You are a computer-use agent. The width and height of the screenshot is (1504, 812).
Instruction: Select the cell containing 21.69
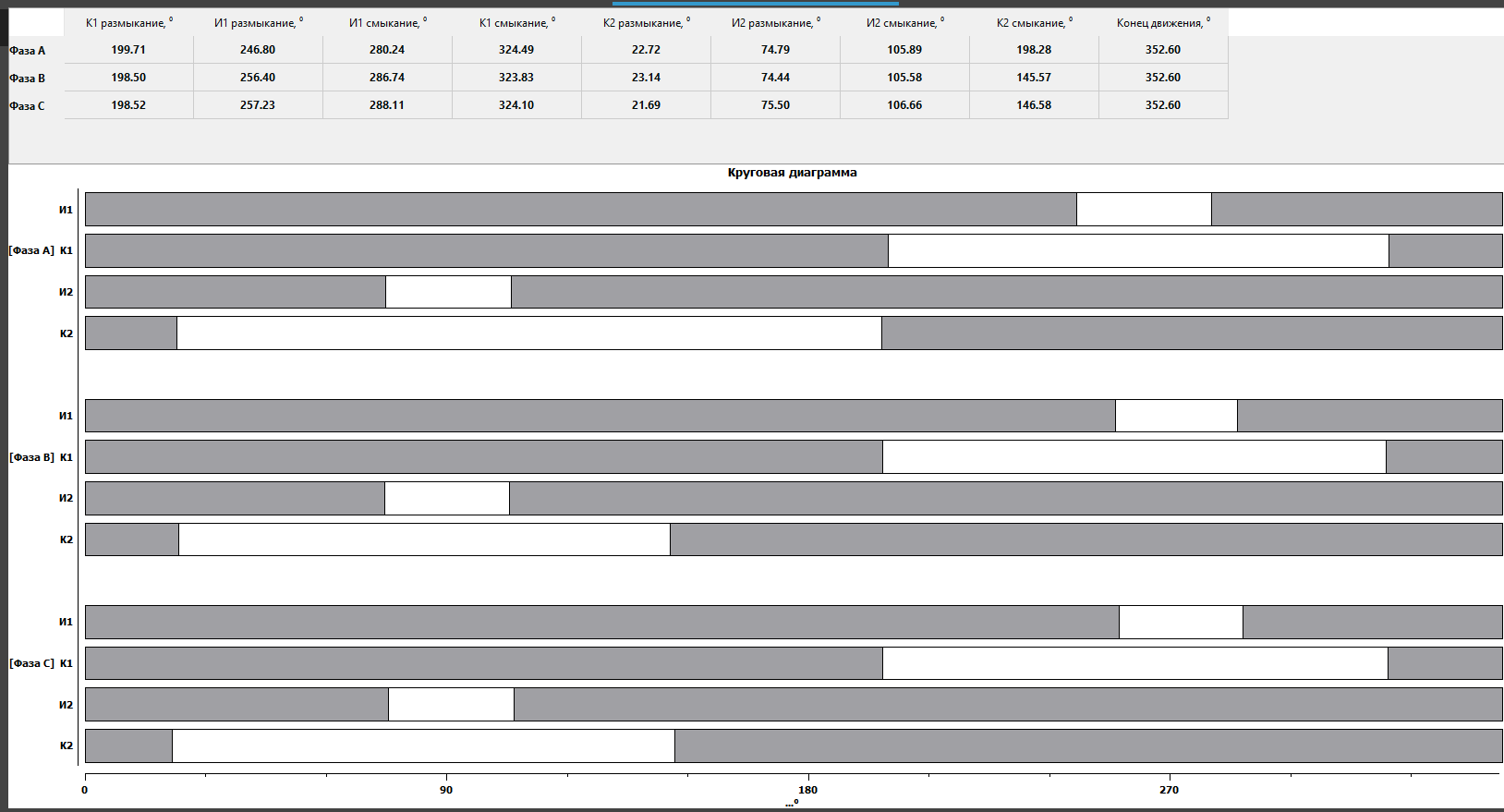[646, 105]
